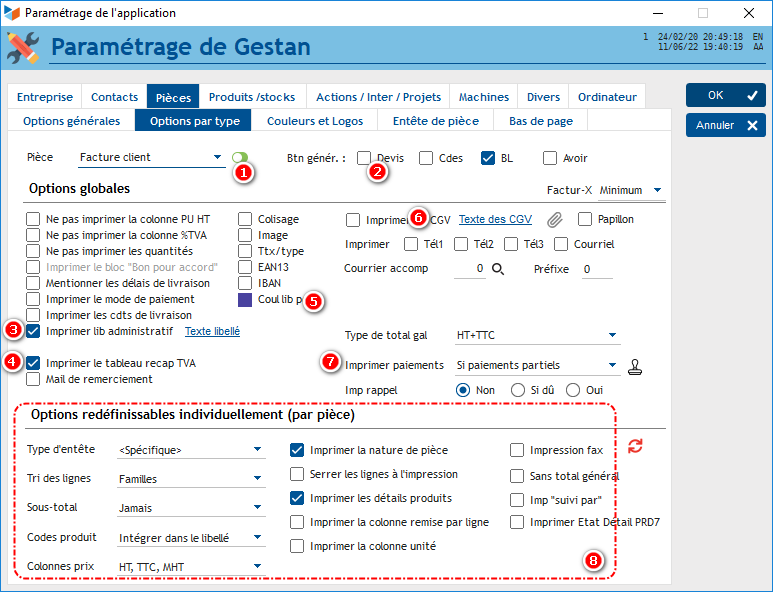Viewport: 773px width, 592px height.
Task: Click the paperclip attachment icon beside CGV
Action: (x=554, y=220)
